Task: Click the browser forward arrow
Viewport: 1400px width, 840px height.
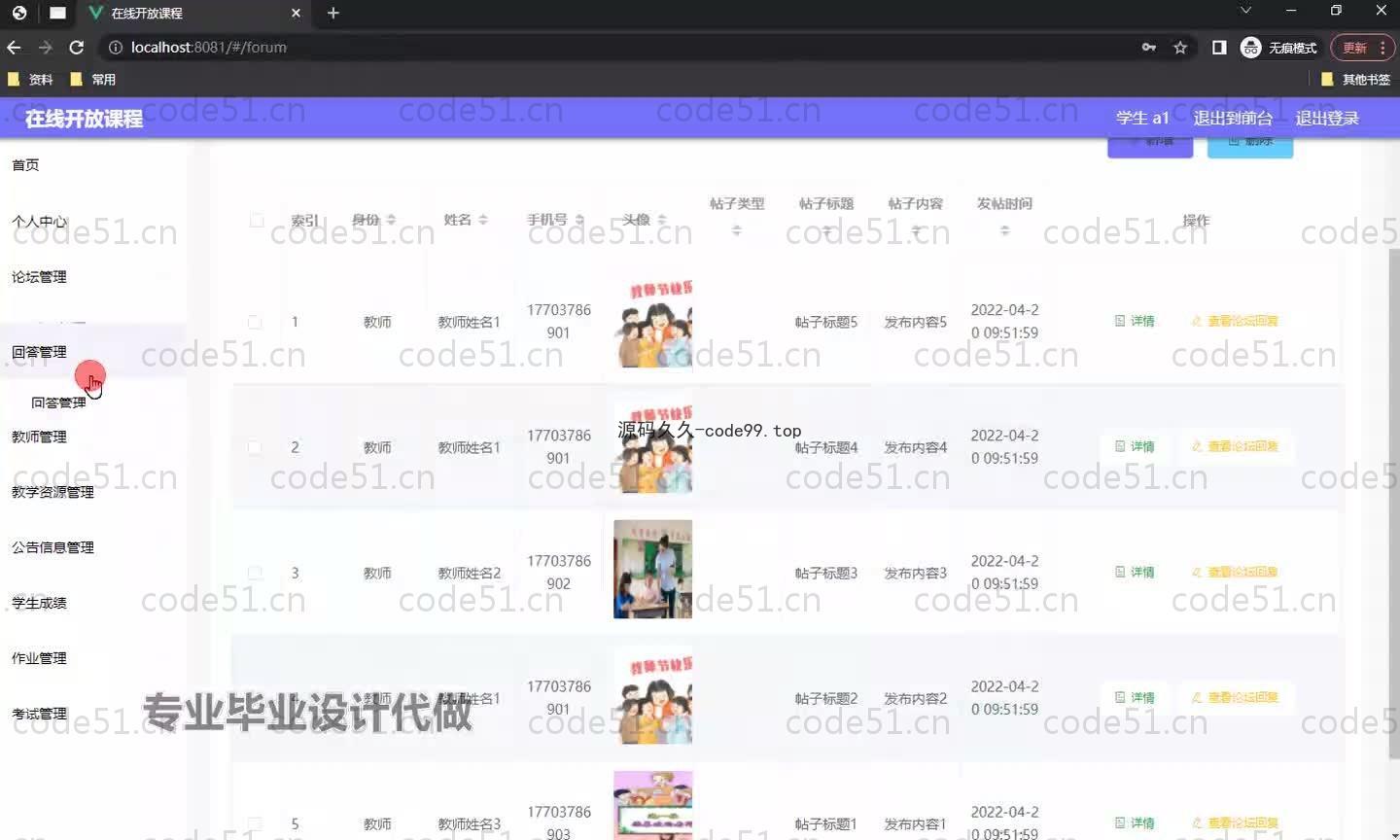Action: coord(45,47)
